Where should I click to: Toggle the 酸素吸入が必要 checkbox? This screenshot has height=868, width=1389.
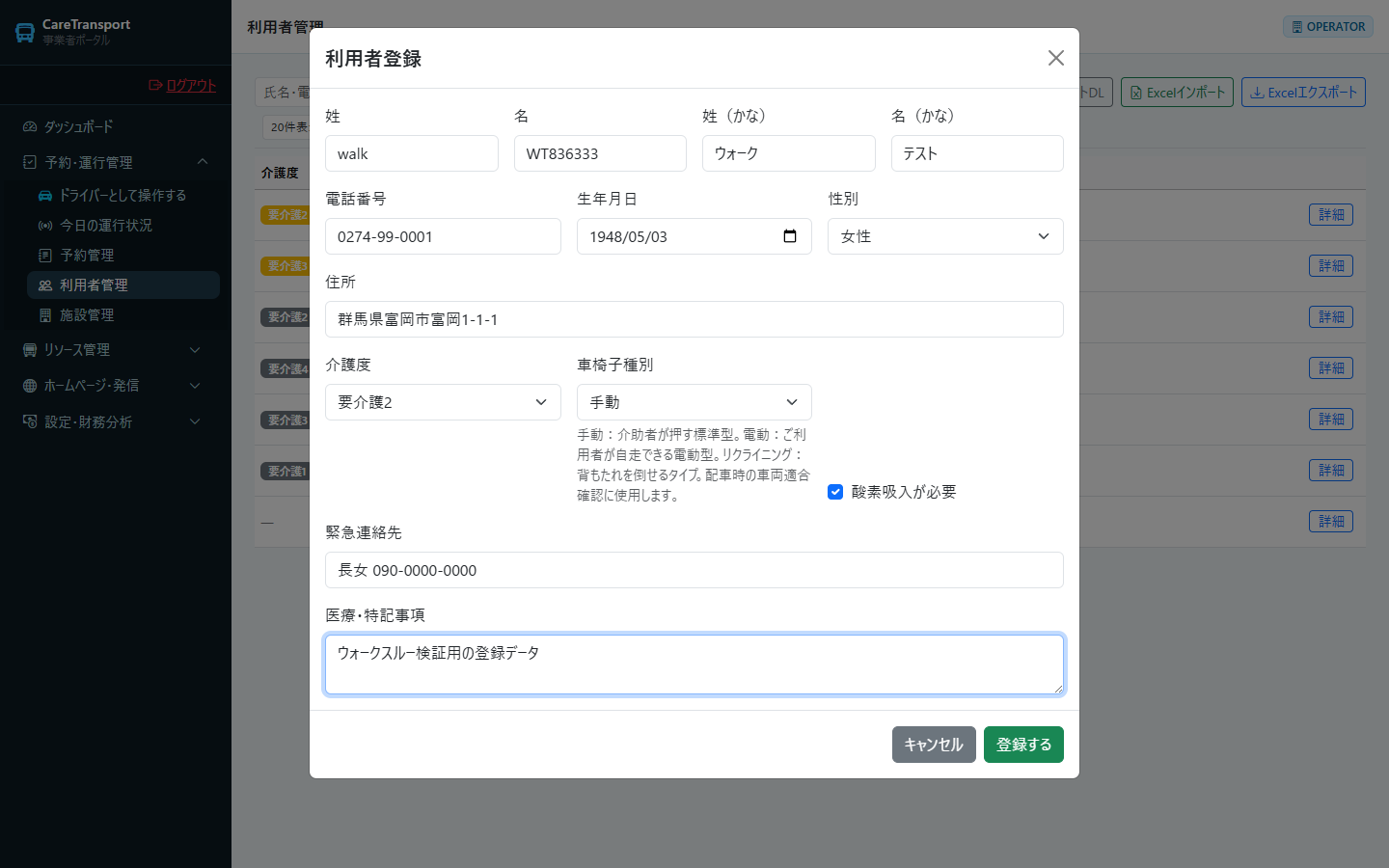835,492
